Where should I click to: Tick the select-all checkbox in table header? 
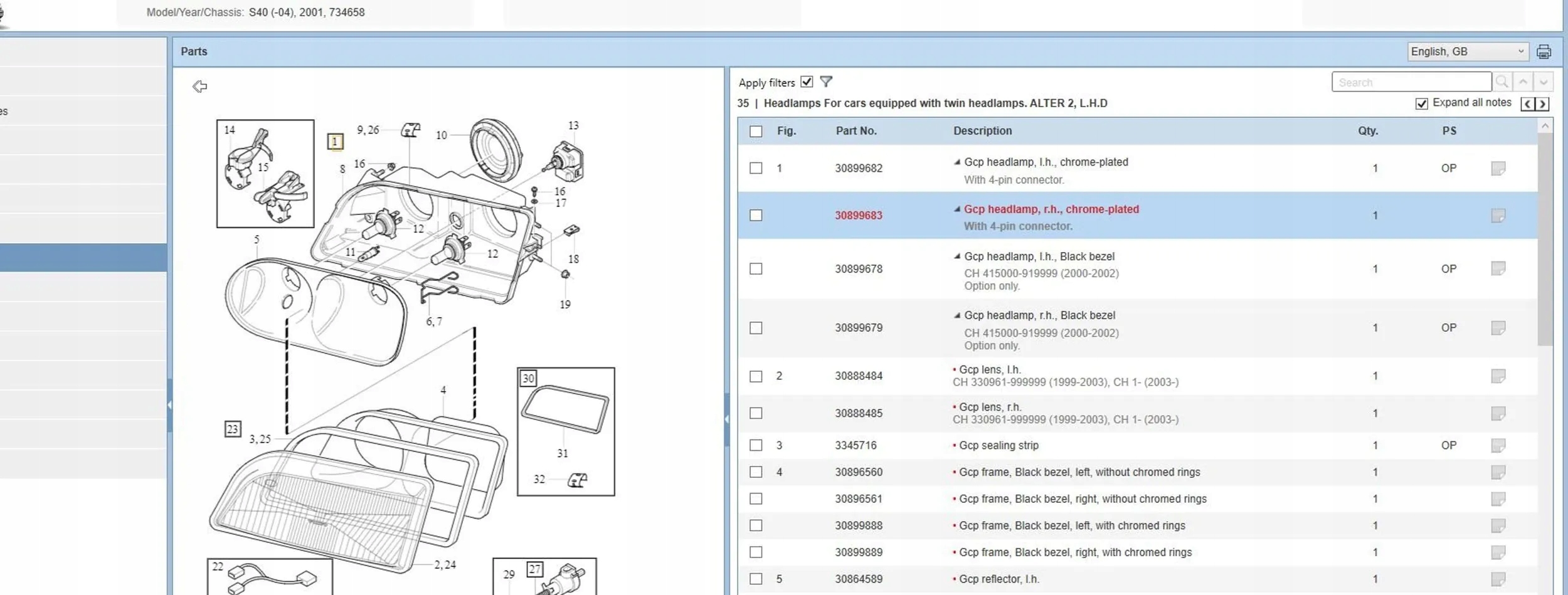point(756,131)
